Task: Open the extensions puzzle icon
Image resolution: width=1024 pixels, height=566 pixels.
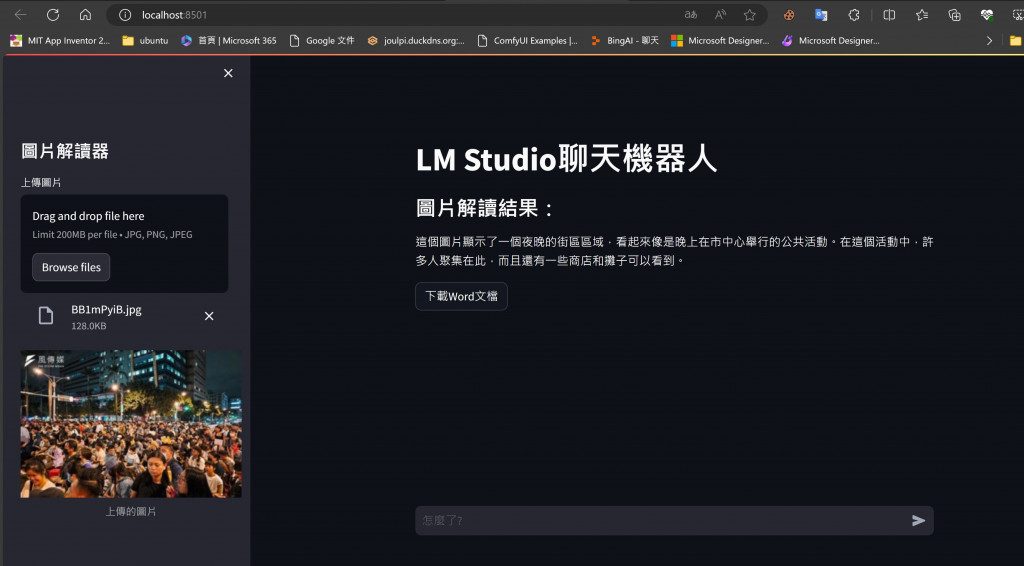Action: 854,15
